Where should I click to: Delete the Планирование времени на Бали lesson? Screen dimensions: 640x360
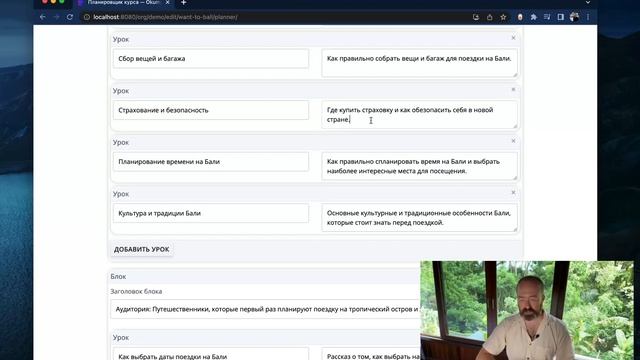coord(513,141)
